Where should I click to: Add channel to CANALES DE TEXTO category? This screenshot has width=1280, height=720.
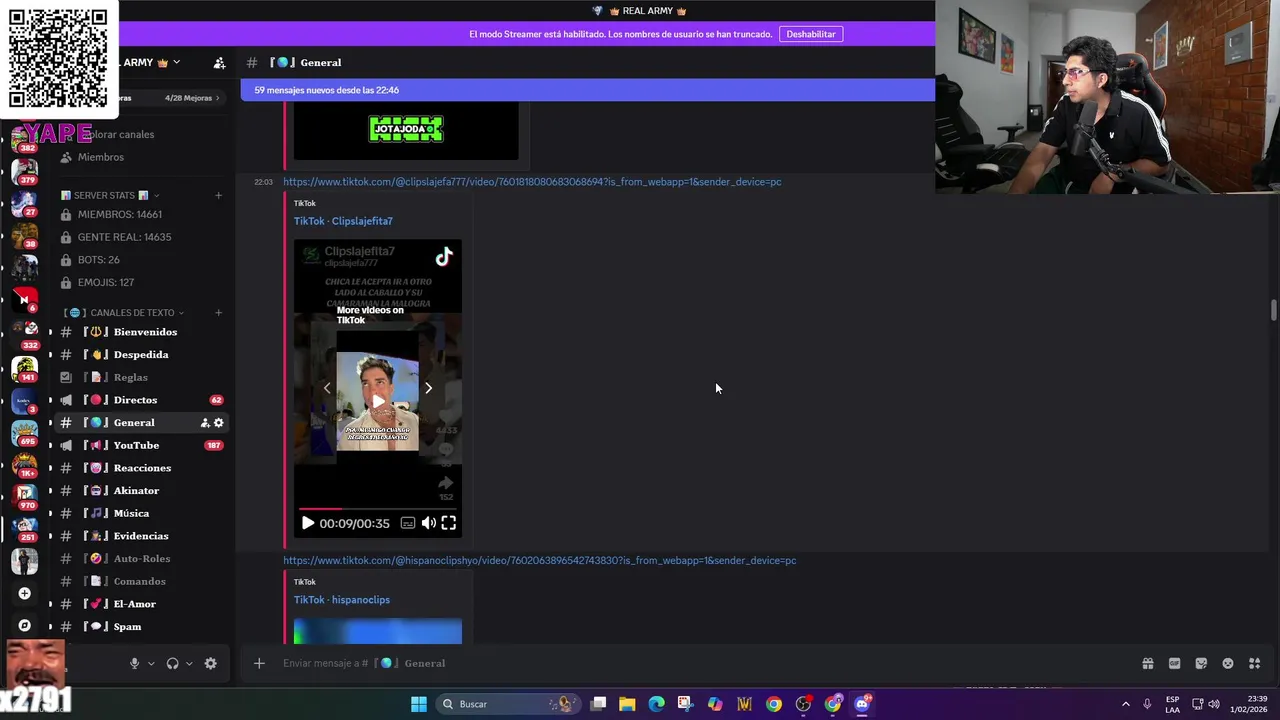pos(219,313)
